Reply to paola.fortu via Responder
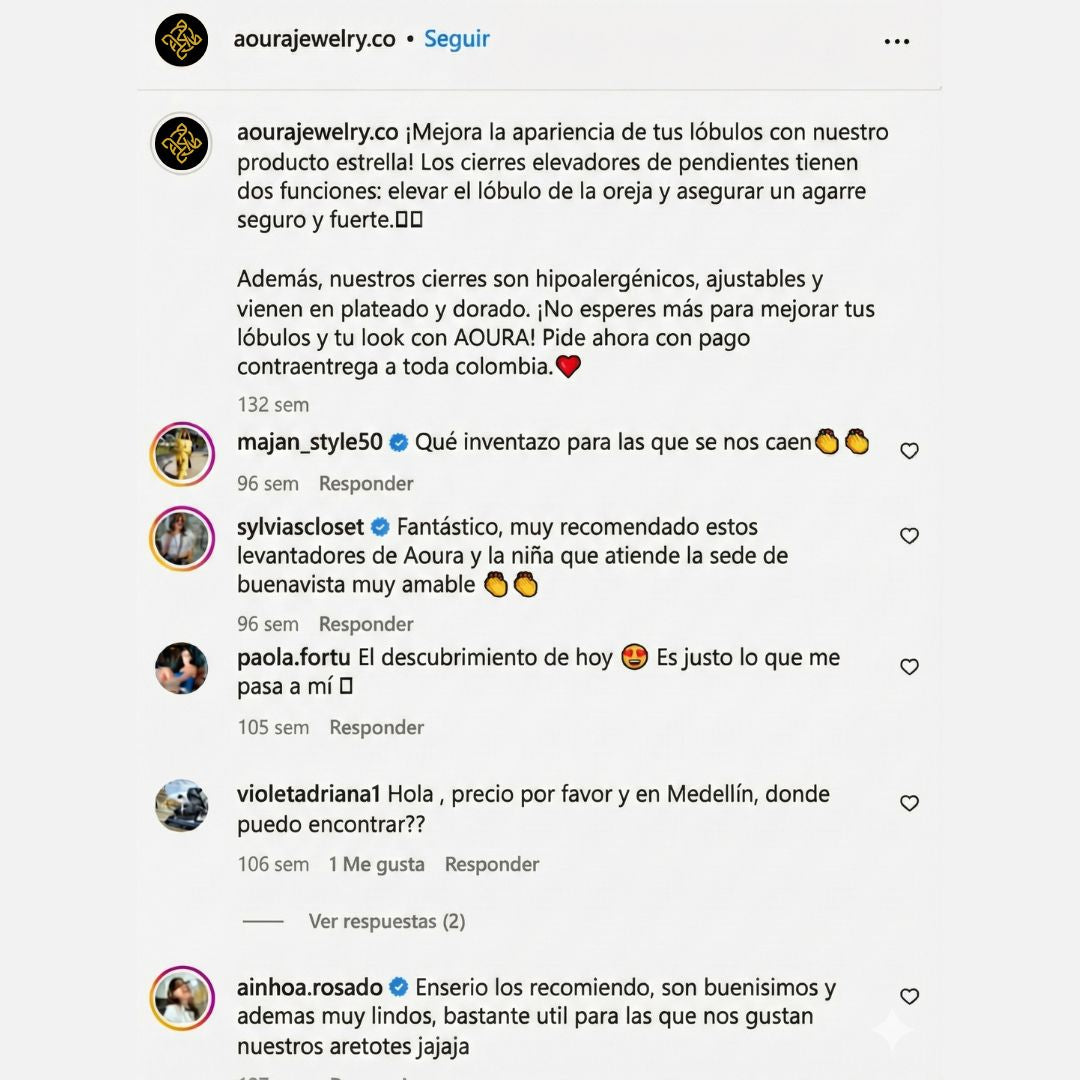1080x1080 pixels. click(x=377, y=727)
